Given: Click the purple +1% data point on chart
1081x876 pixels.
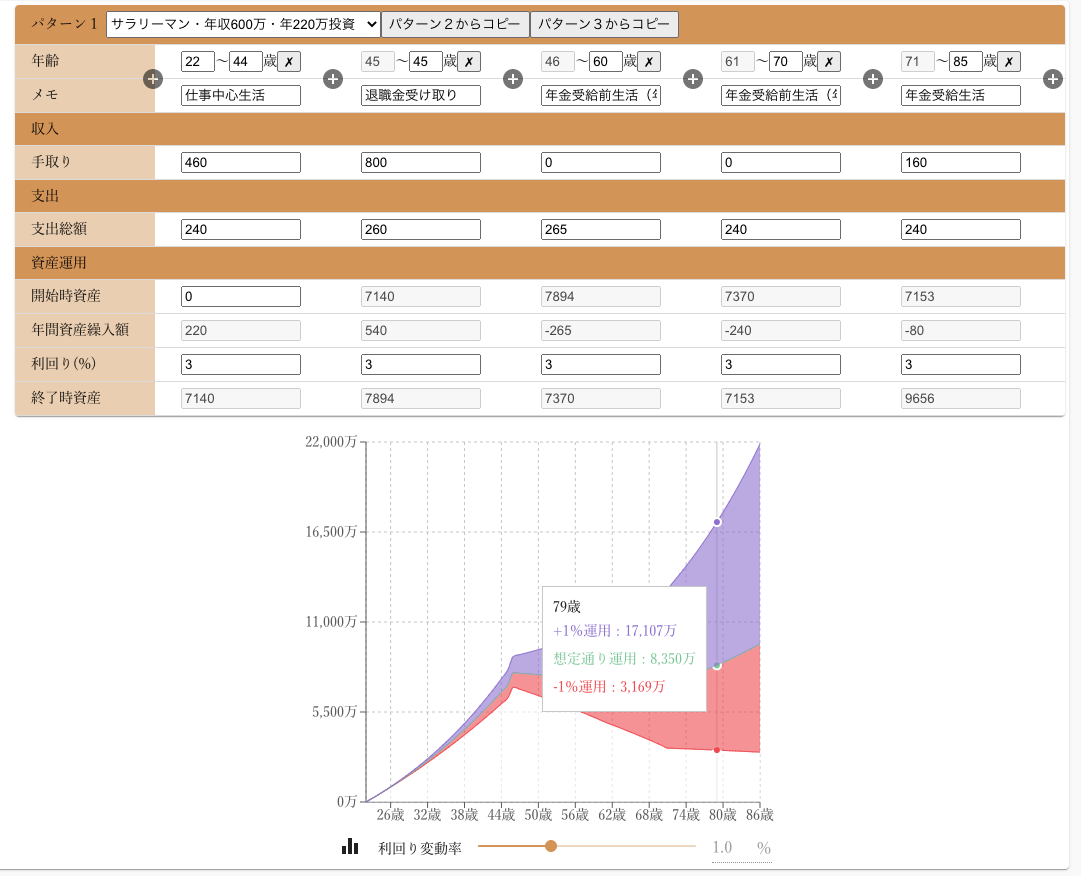Looking at the screenshot, I should tap(717, 522).
